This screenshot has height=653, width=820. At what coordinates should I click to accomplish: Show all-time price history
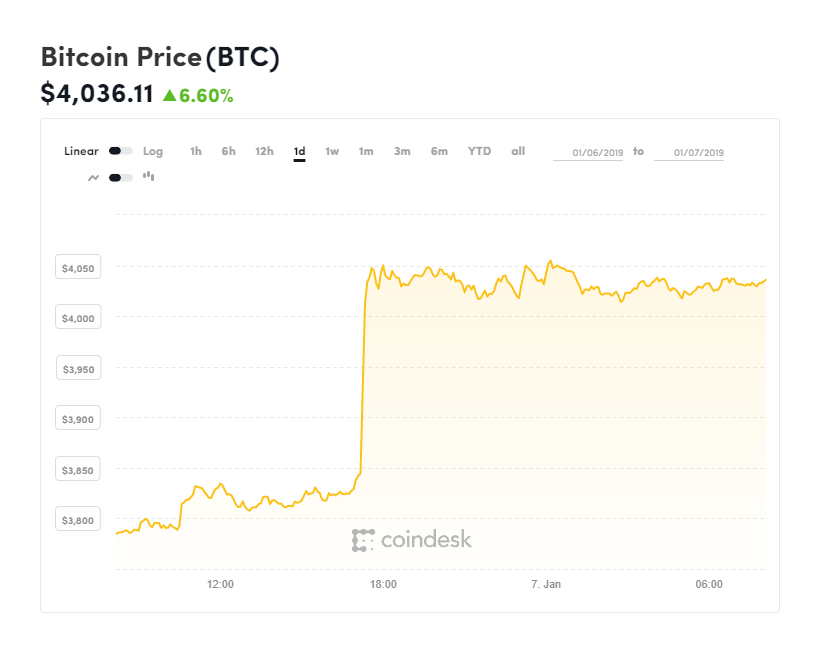point(518,151)
